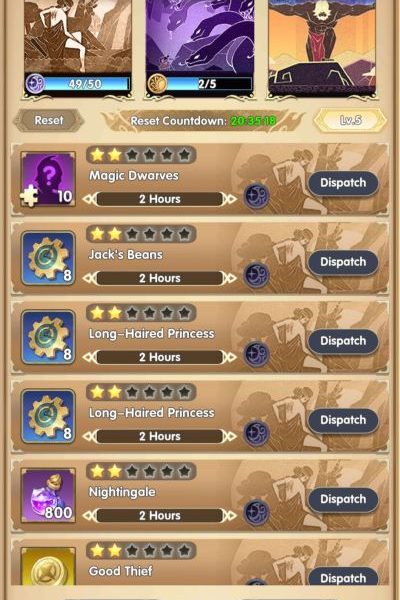Dispatch the Magic Dwarves quest
The width and height of the screenshot is (400, 600).
pyautogui.click(x=343, y=183)
